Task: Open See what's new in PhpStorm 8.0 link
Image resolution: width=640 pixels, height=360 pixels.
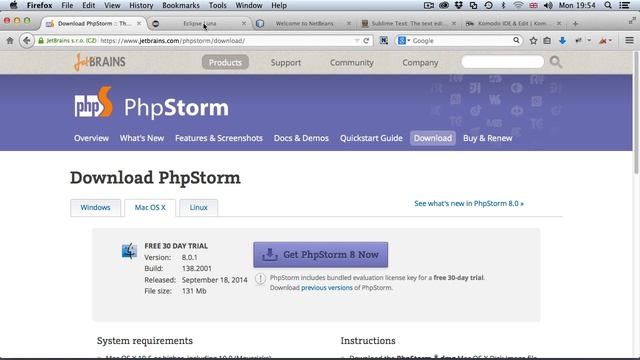Action: [469, 203]
